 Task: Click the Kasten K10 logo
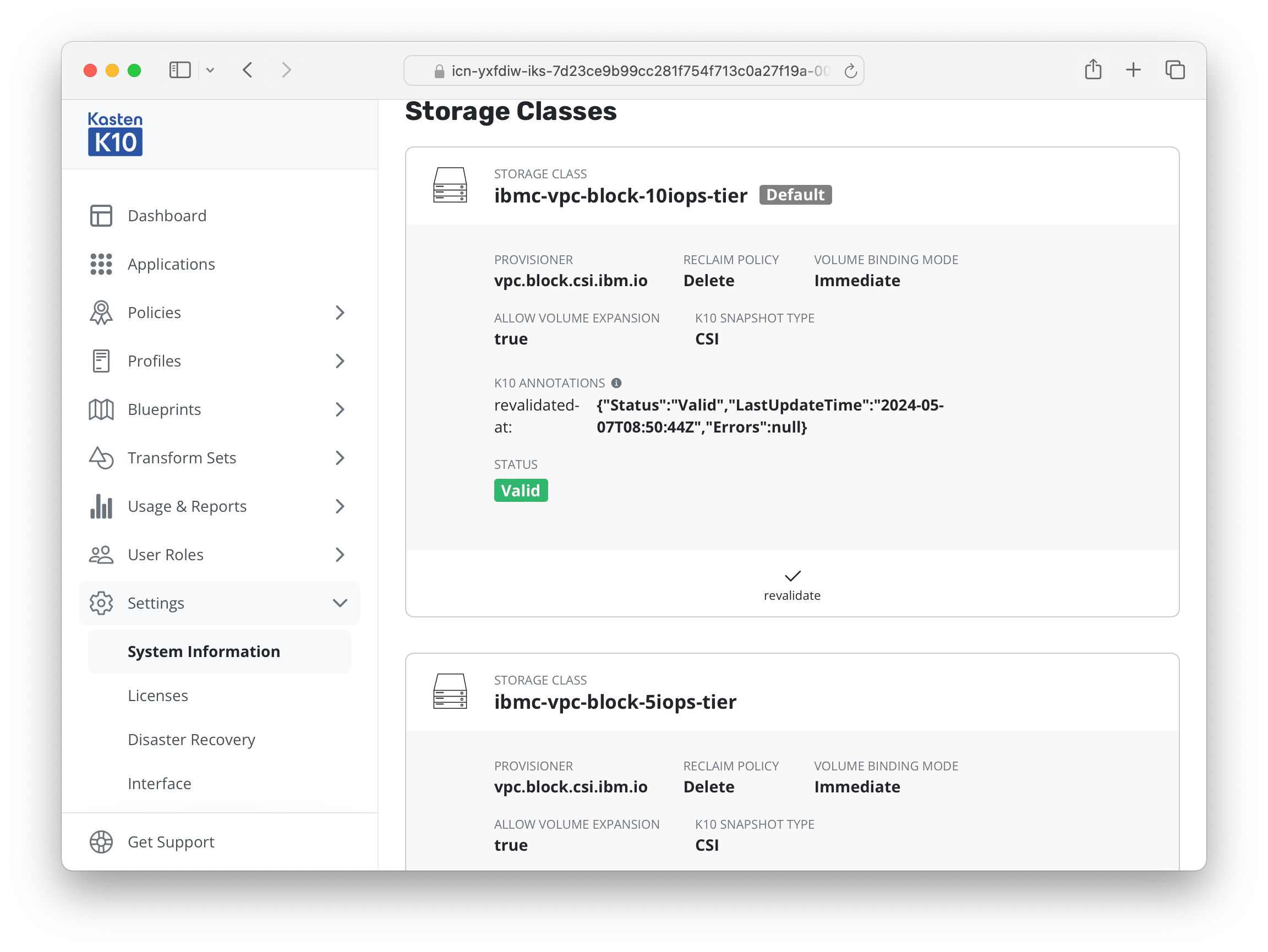115,134
